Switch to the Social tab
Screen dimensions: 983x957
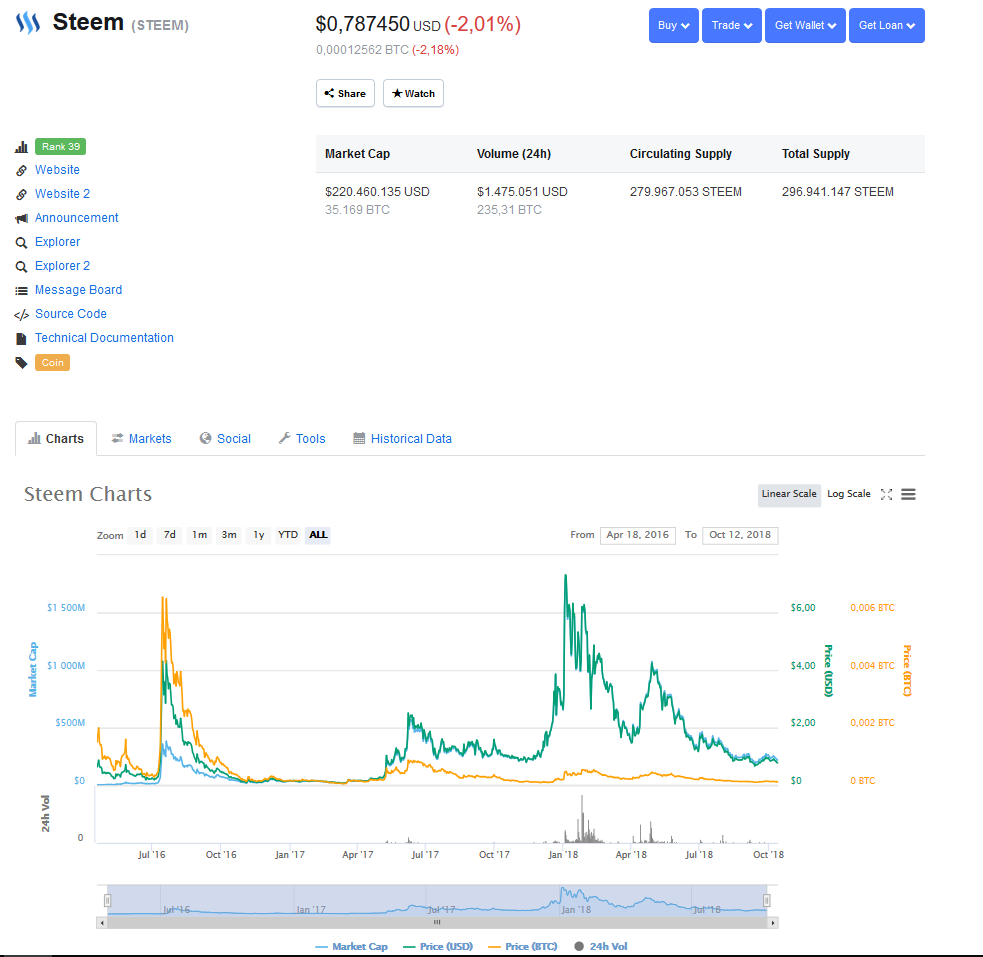coord(225,439)
